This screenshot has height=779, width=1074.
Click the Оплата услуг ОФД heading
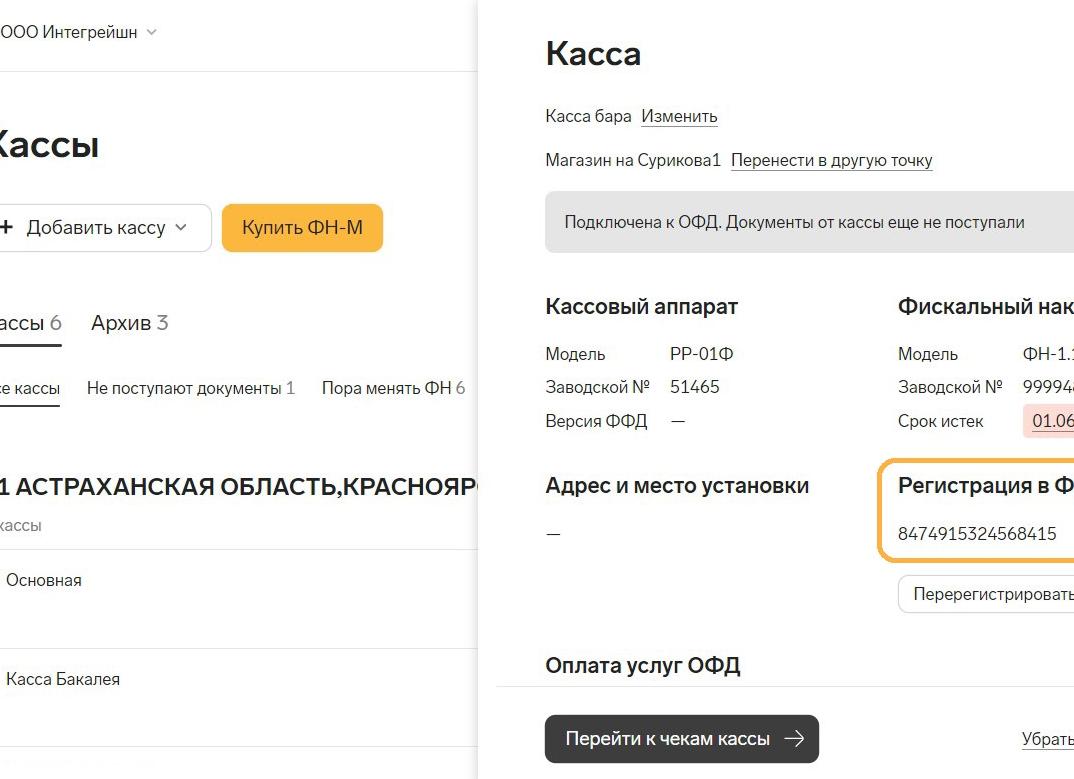642,665
